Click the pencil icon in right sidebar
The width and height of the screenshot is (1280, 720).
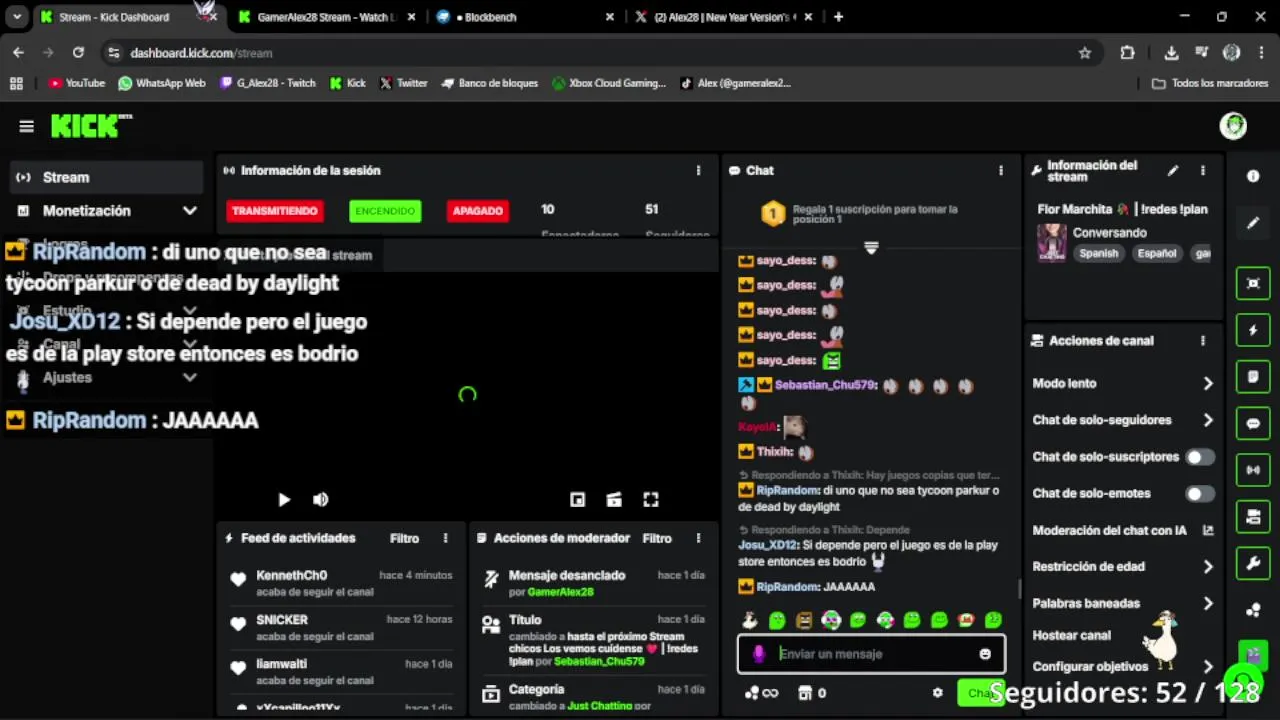tap(1253, 223)
